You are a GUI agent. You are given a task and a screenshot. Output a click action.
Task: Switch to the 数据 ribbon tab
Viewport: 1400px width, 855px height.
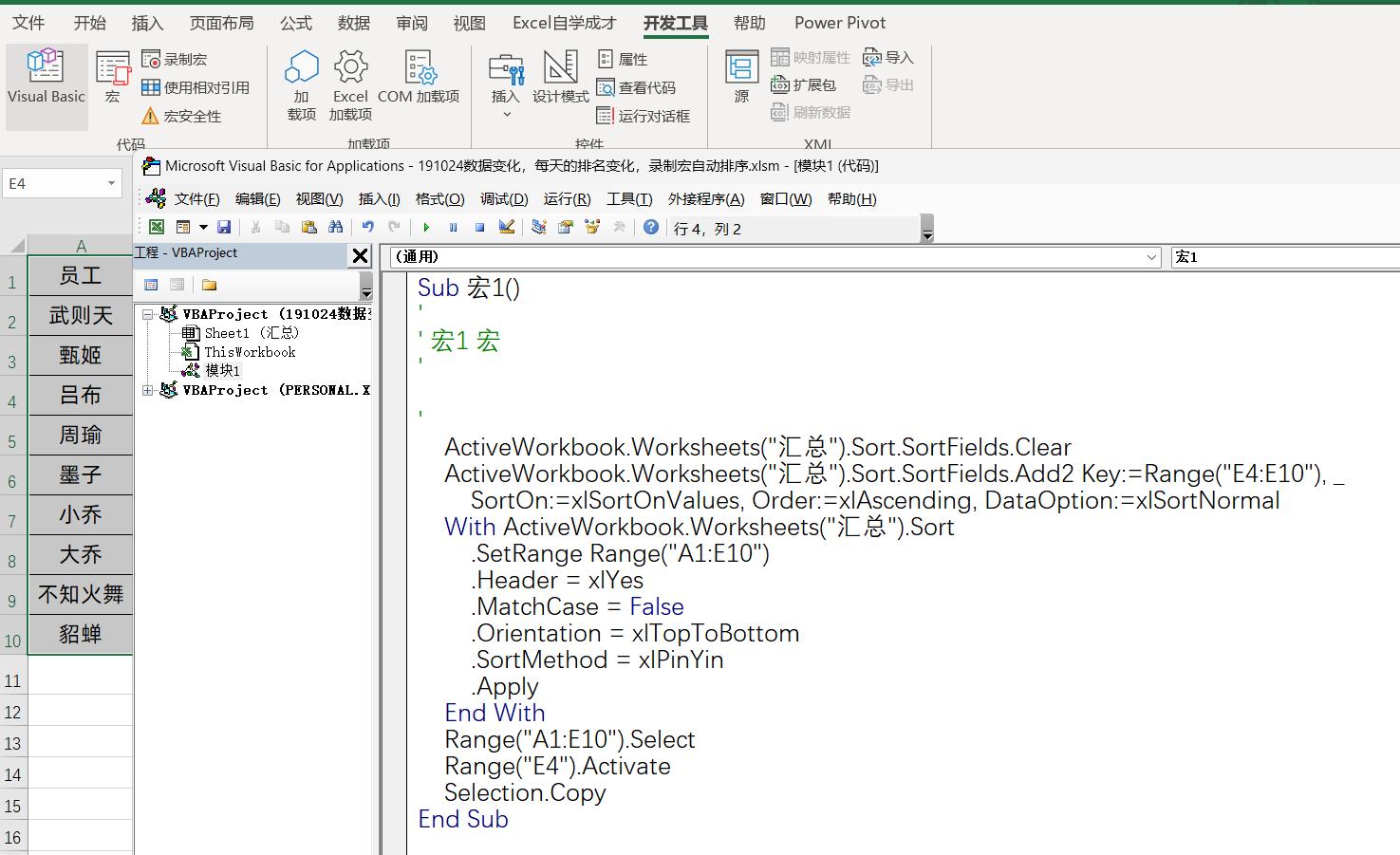click(354, 23)
